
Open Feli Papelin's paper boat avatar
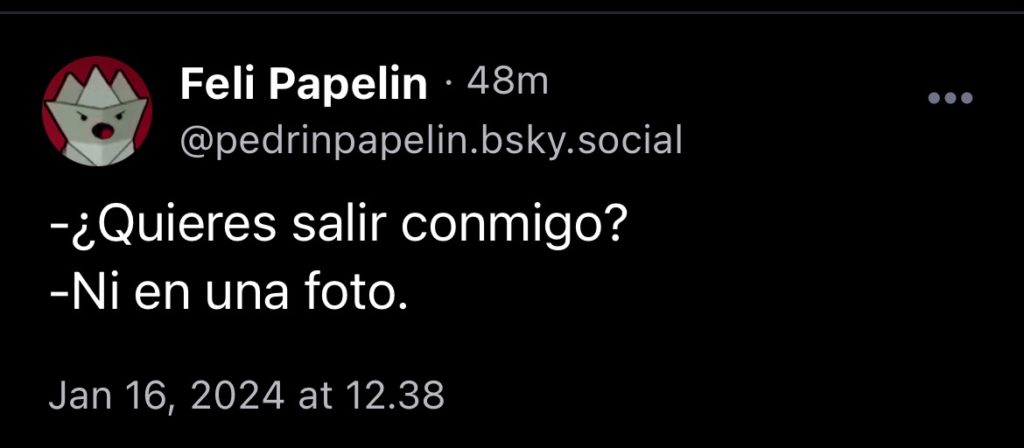[97, 111]
